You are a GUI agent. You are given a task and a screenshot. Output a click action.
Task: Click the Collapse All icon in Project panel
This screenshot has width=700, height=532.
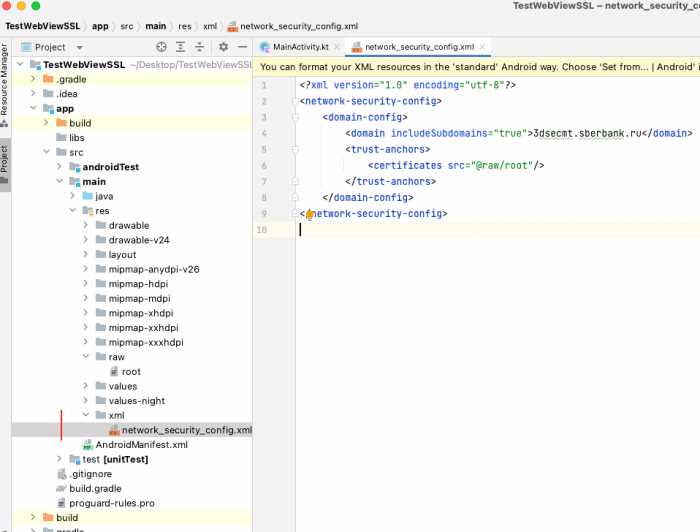200,47
